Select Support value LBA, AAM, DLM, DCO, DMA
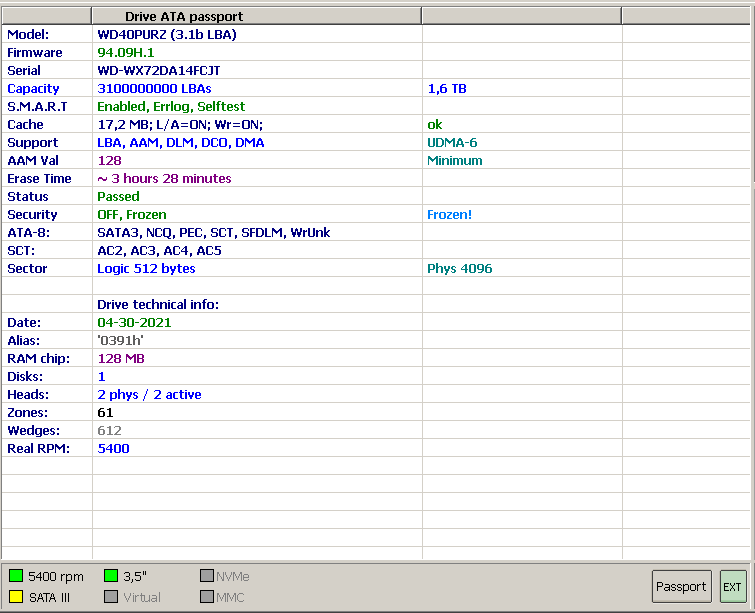 coord(181,143)
